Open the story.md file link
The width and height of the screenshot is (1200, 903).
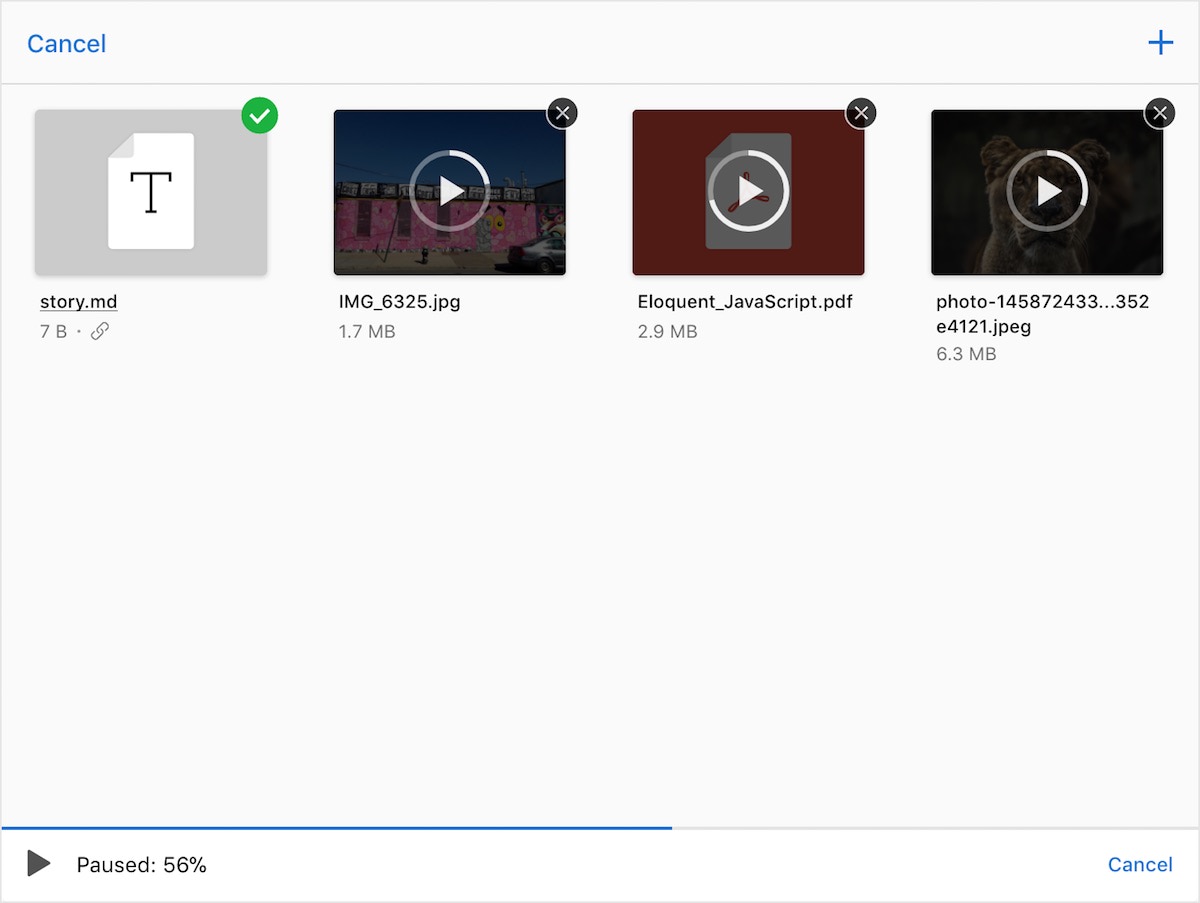79,302
